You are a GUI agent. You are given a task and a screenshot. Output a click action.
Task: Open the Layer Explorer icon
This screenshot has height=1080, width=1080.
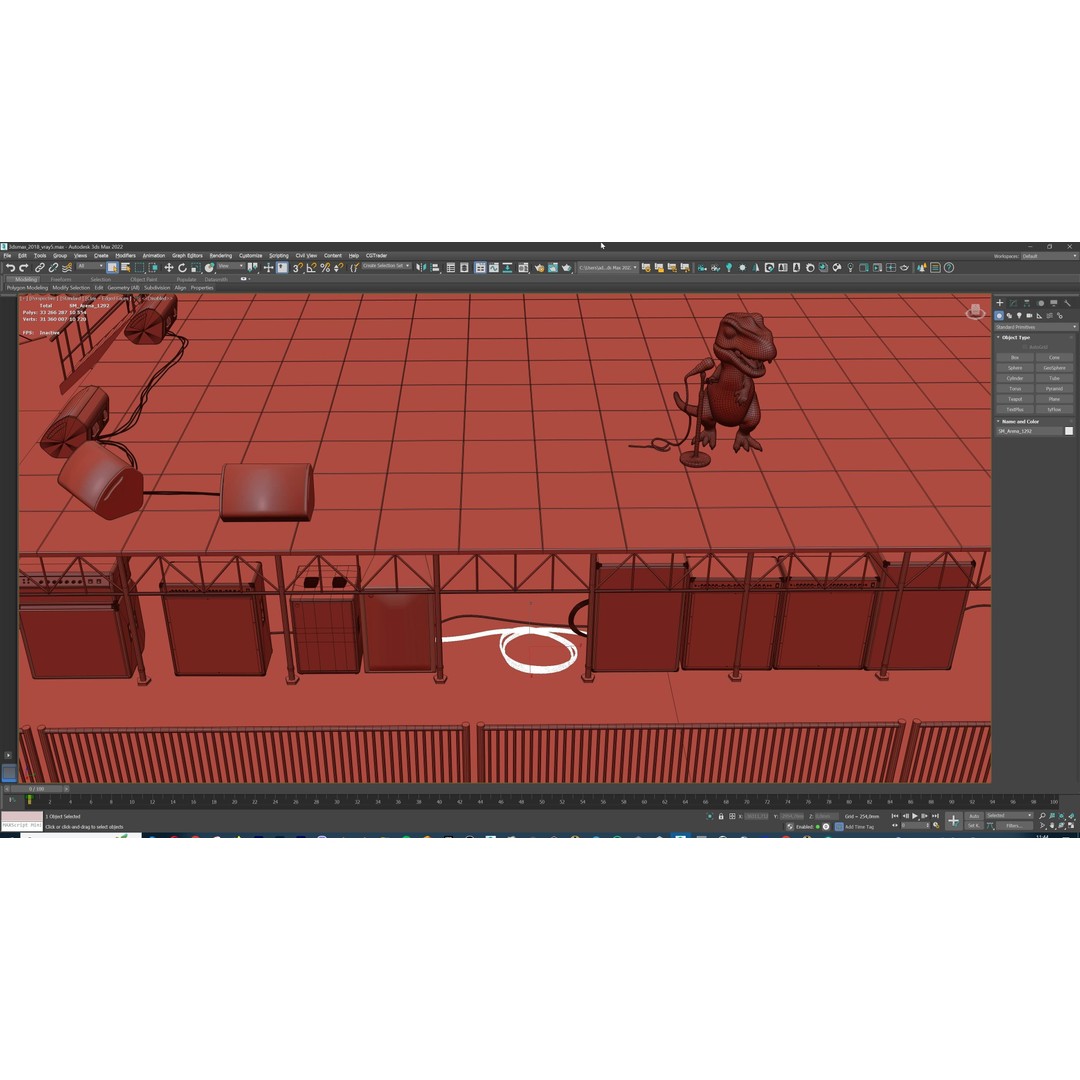click(464, 267)
